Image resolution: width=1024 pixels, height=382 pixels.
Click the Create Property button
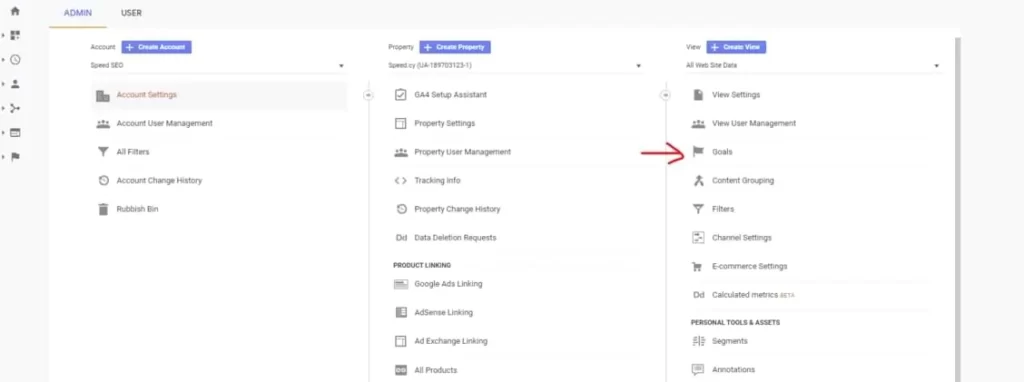coord(455,47)
